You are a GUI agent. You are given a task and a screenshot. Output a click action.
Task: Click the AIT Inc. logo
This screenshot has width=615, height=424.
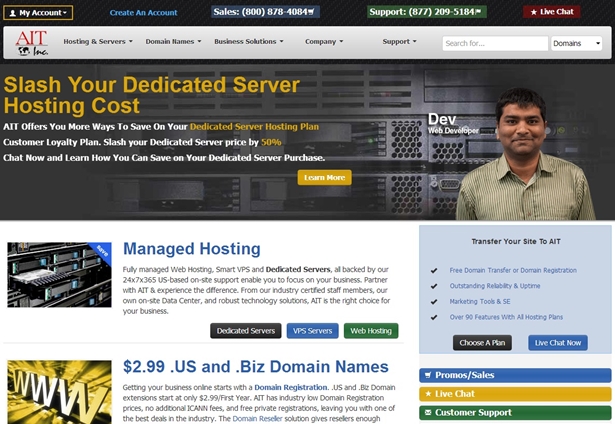32,43
